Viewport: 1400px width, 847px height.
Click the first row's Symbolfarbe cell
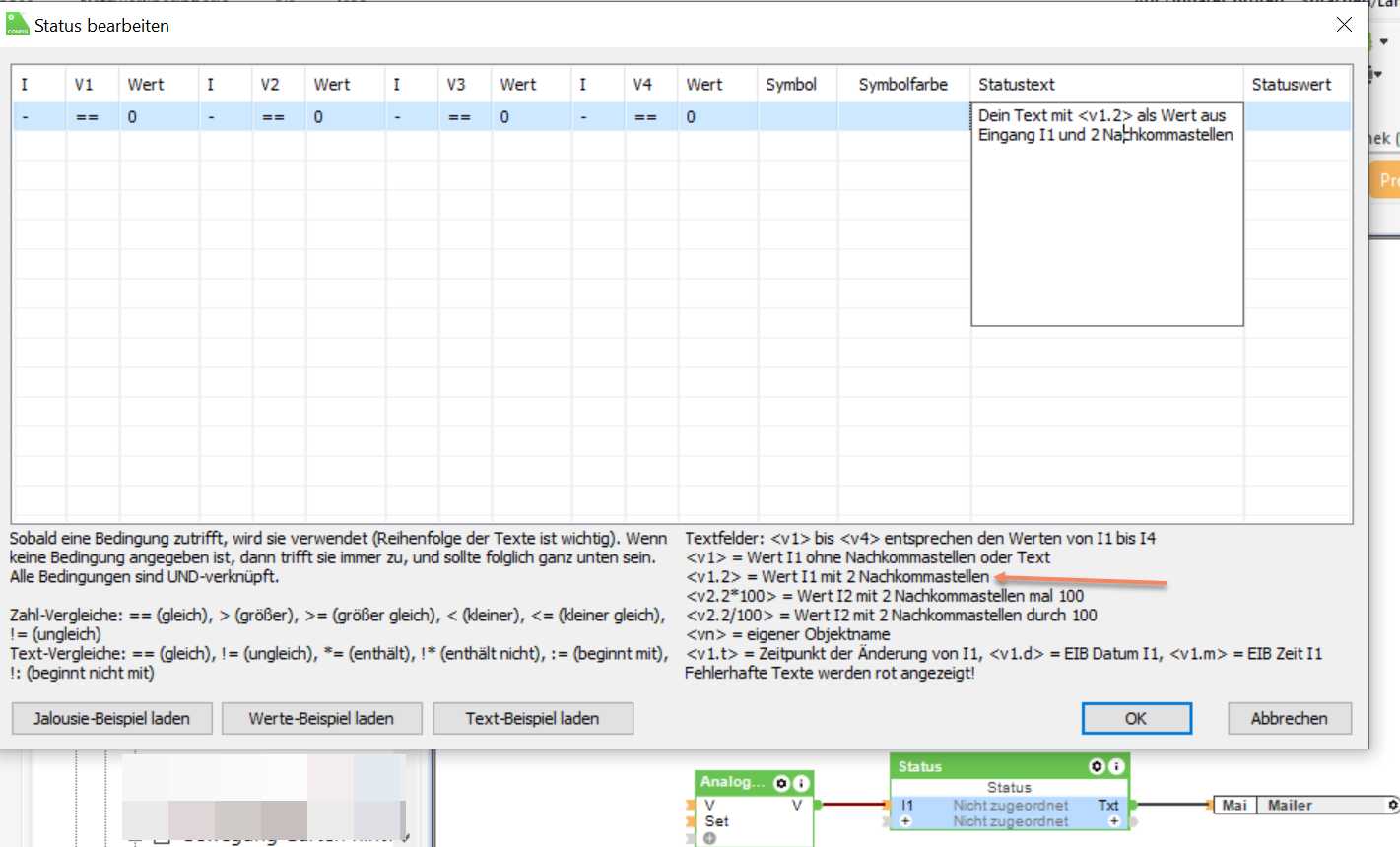coord(904,117)
